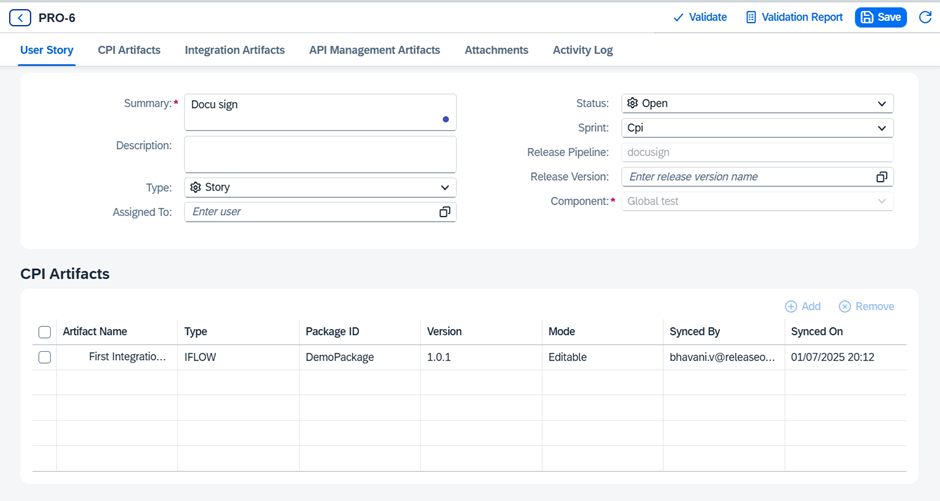Check the First Integration row checkbox

[44, 357]
